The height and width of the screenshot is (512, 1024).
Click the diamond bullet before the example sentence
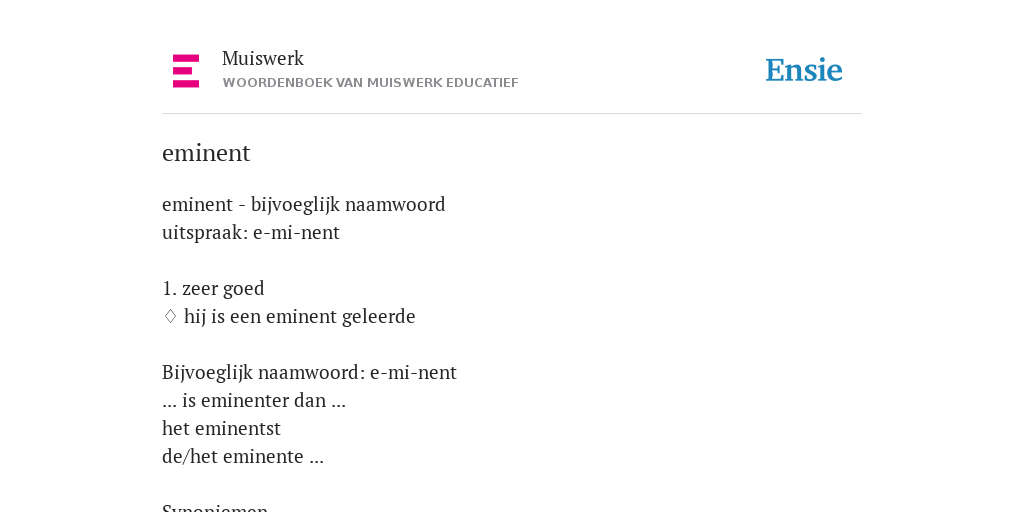tap(170, 317)
